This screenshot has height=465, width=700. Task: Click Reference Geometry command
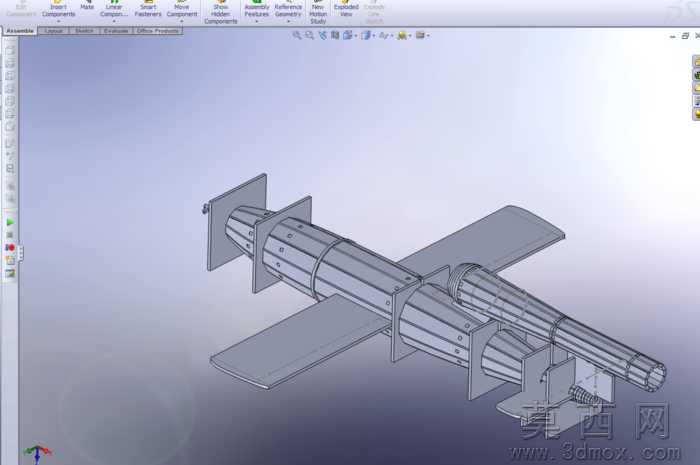pyautogui.click(x=288, y=9)
